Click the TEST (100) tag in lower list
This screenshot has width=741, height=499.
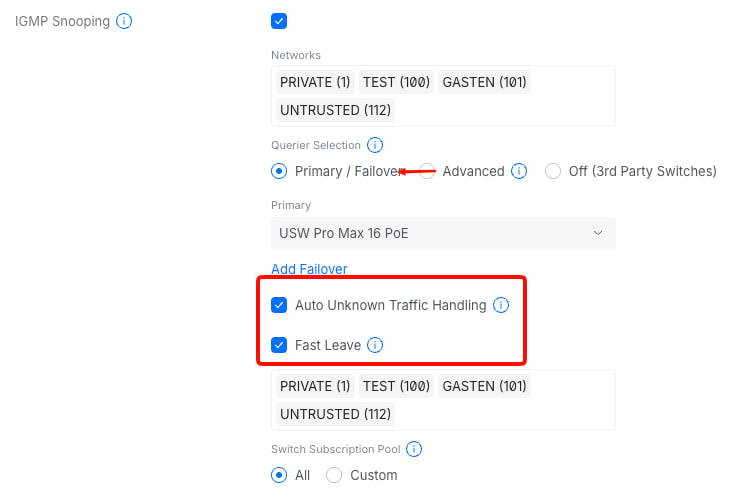point(396,386)
